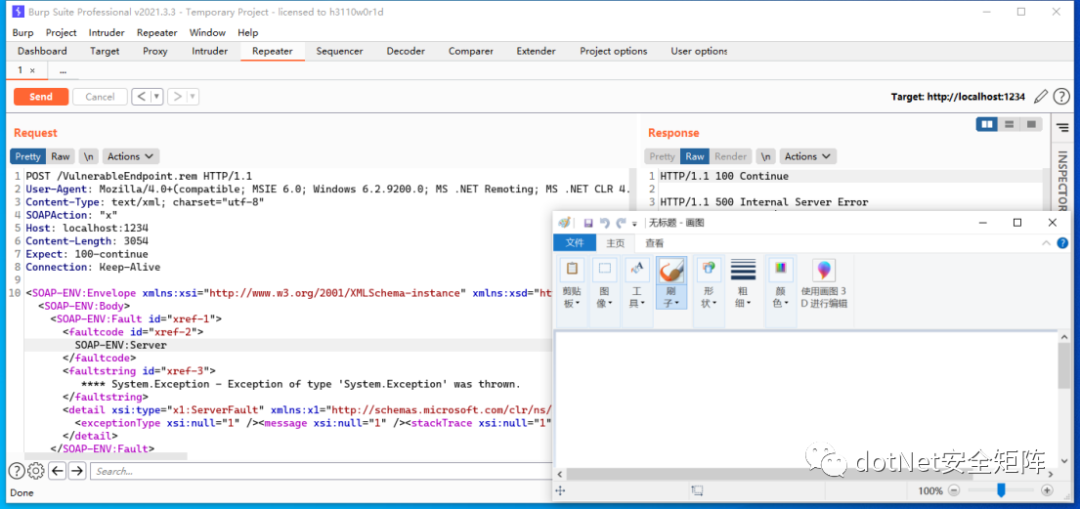
Task: Open the 文件 menu in Paint
Action: click(574, 243)
